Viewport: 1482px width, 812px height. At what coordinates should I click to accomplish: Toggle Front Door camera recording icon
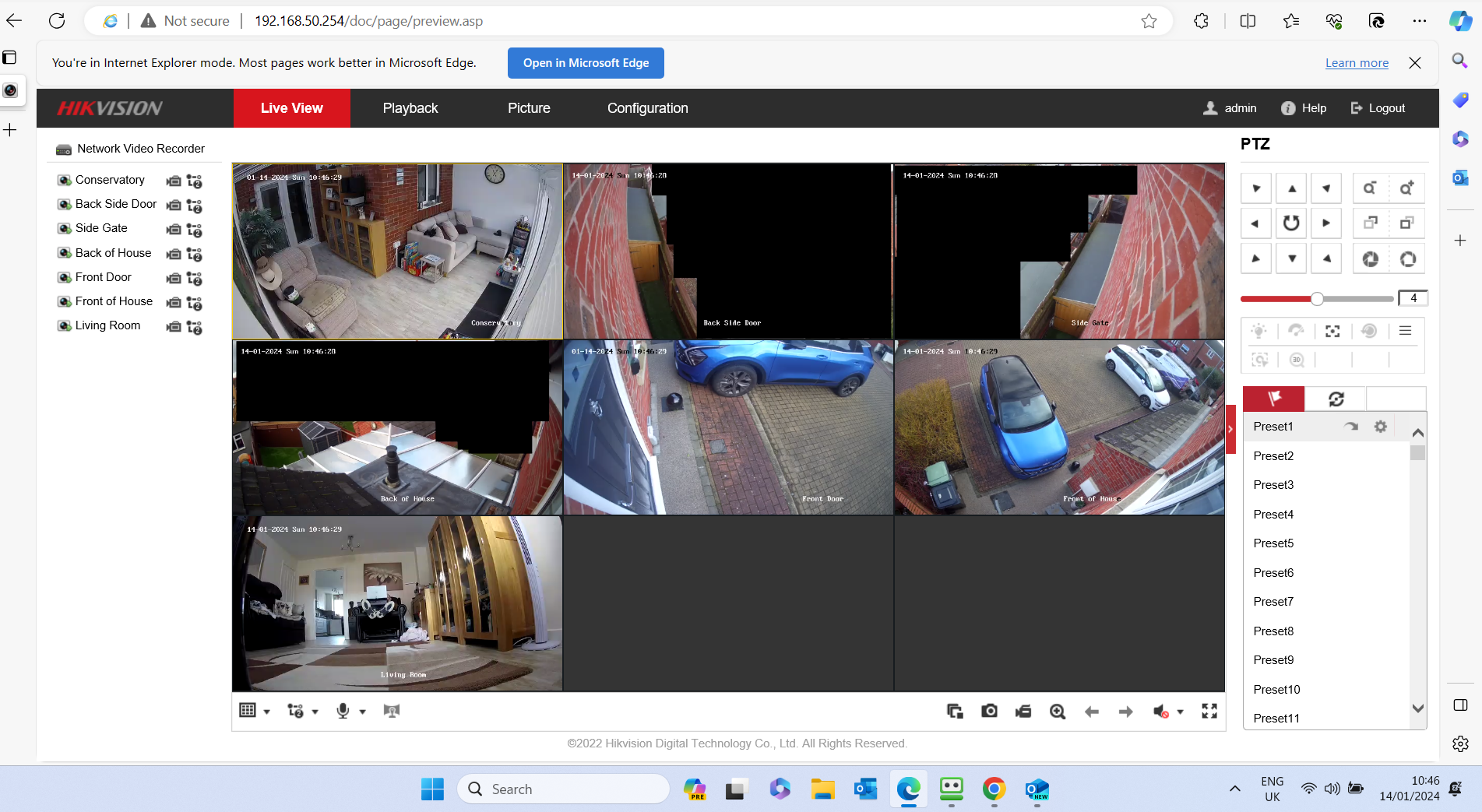coord(174,278)
